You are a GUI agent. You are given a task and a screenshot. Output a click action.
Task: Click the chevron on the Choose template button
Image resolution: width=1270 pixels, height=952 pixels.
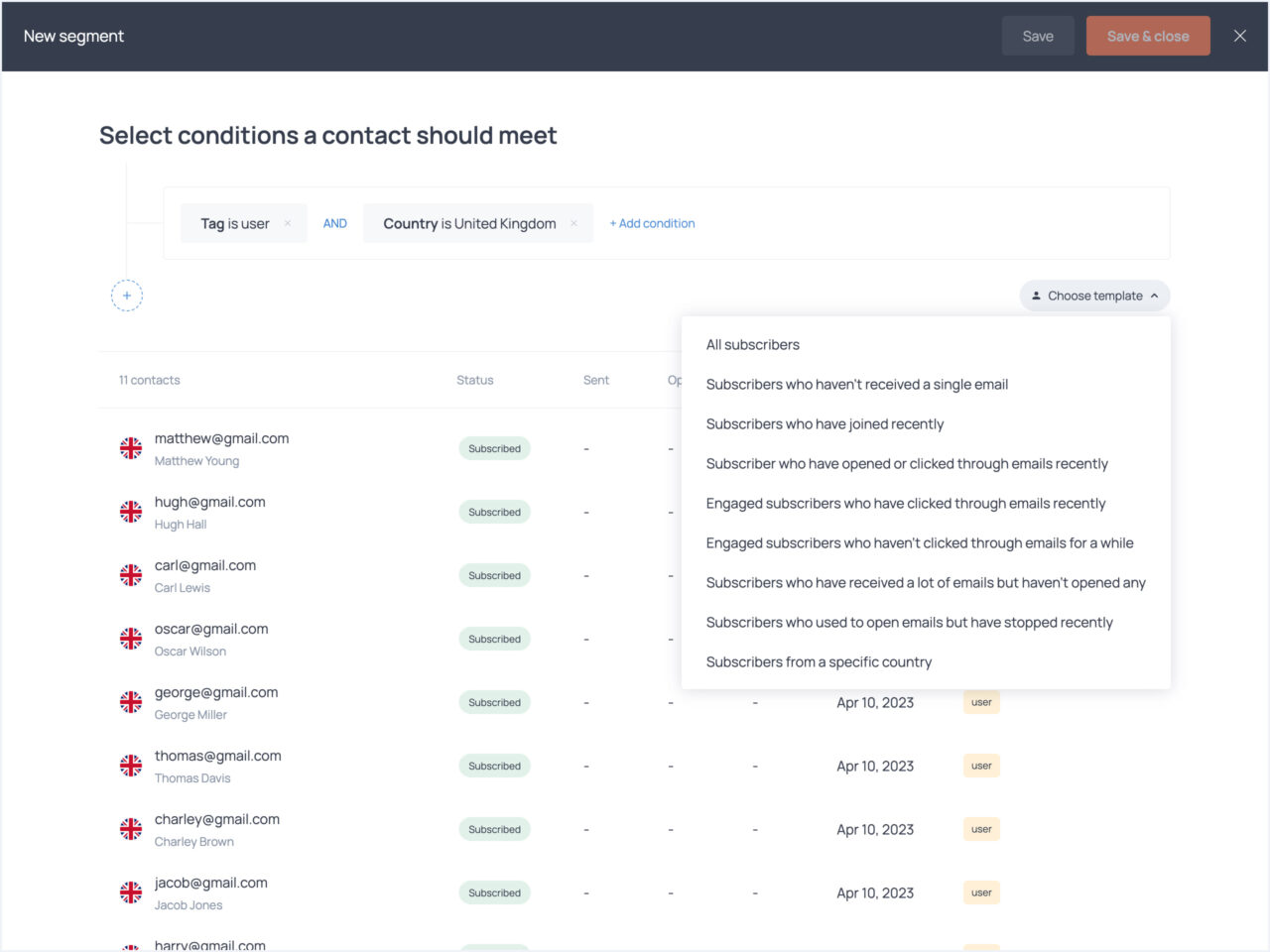coord(1154,296)
